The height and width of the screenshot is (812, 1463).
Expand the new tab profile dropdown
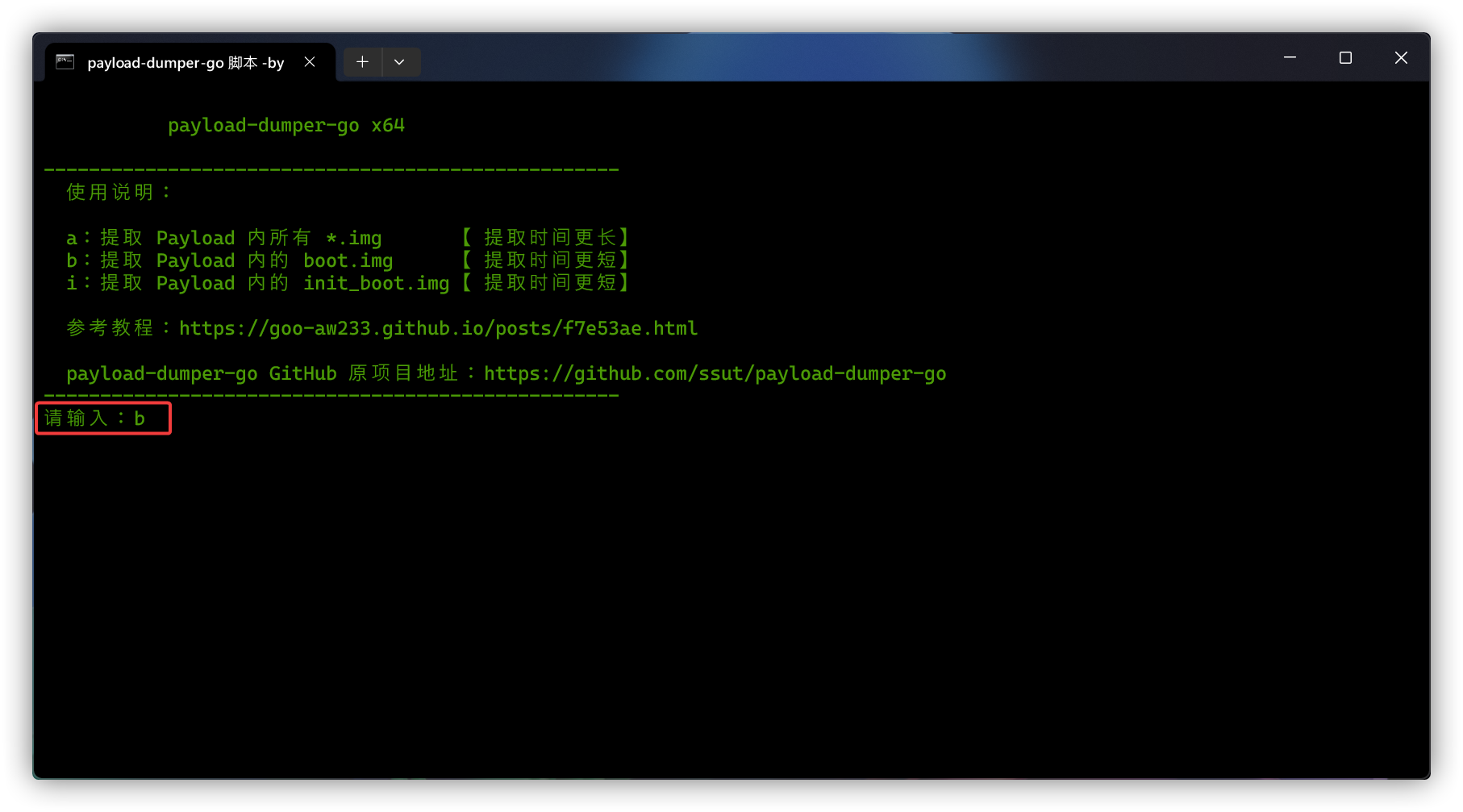pyautogui.click(x=399, y=62)
